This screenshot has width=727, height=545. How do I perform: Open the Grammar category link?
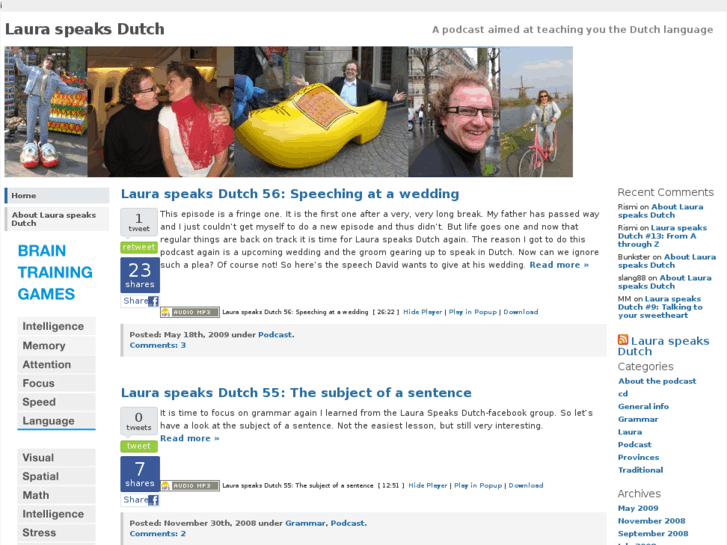638,419
